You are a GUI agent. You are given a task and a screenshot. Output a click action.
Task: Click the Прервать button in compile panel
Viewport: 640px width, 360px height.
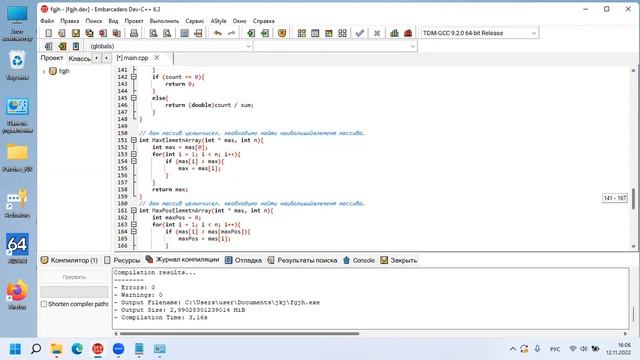tap(74, 277)
